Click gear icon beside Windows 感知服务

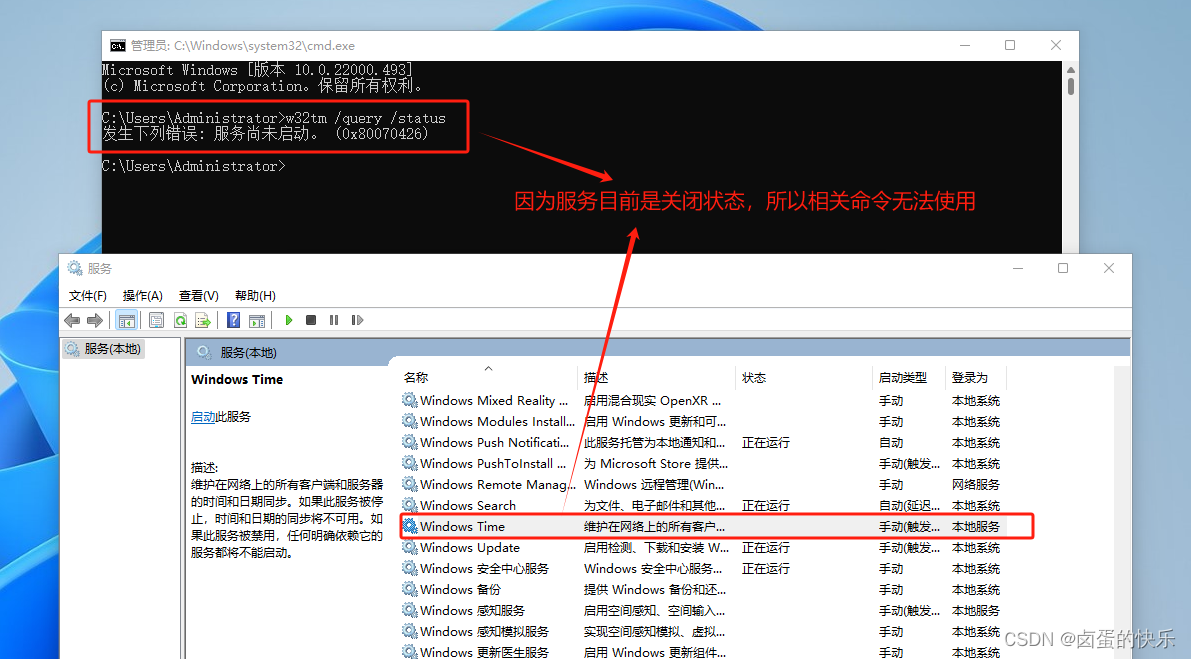click(410, 610)
